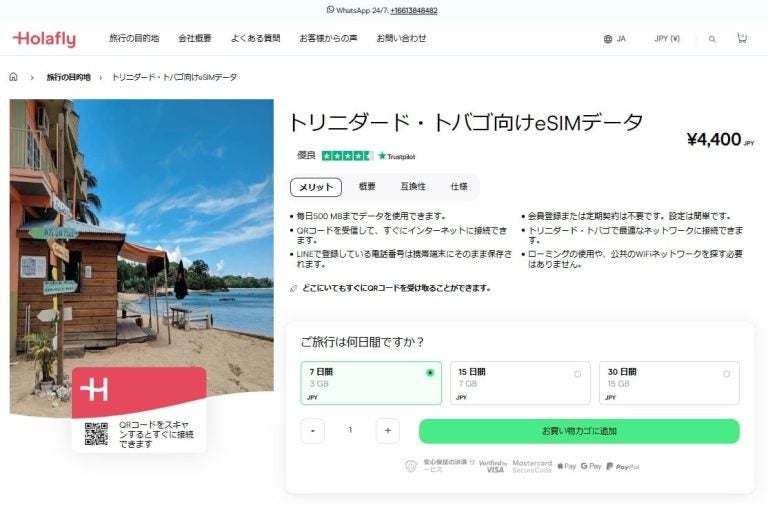Click トリニダード・トバゴ向けeSIMデータ breadcrumb
Viewport: 768px width, 505px height.
coord(174,77)
